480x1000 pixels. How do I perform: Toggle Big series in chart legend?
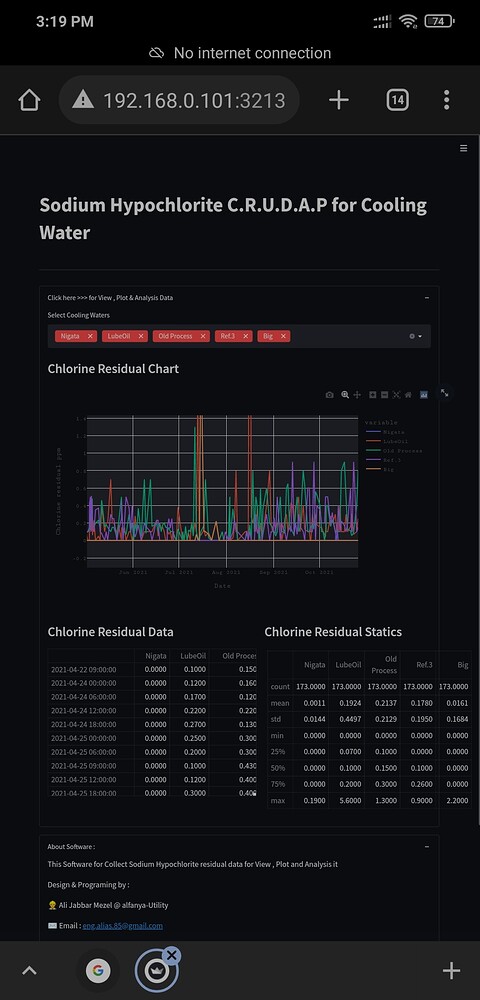pos(381,469)
